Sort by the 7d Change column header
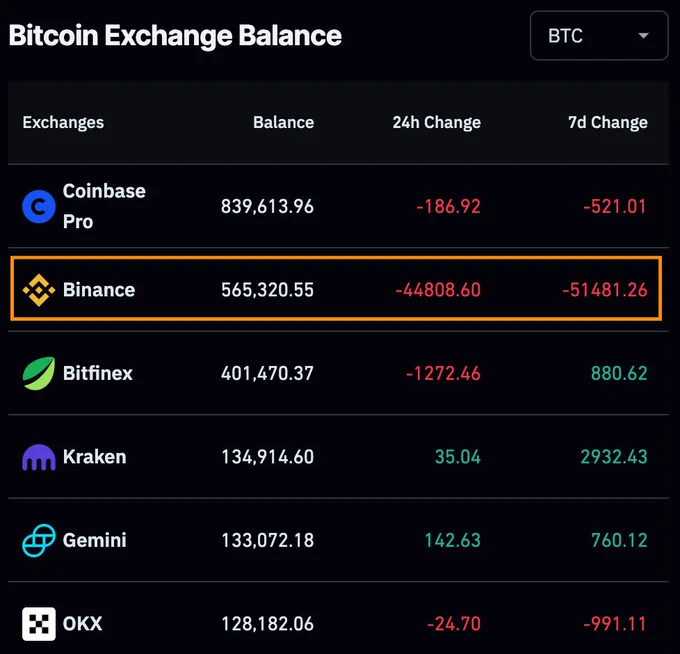The height and width of the screenshot is (654, 680). click(x=608, y=122)
